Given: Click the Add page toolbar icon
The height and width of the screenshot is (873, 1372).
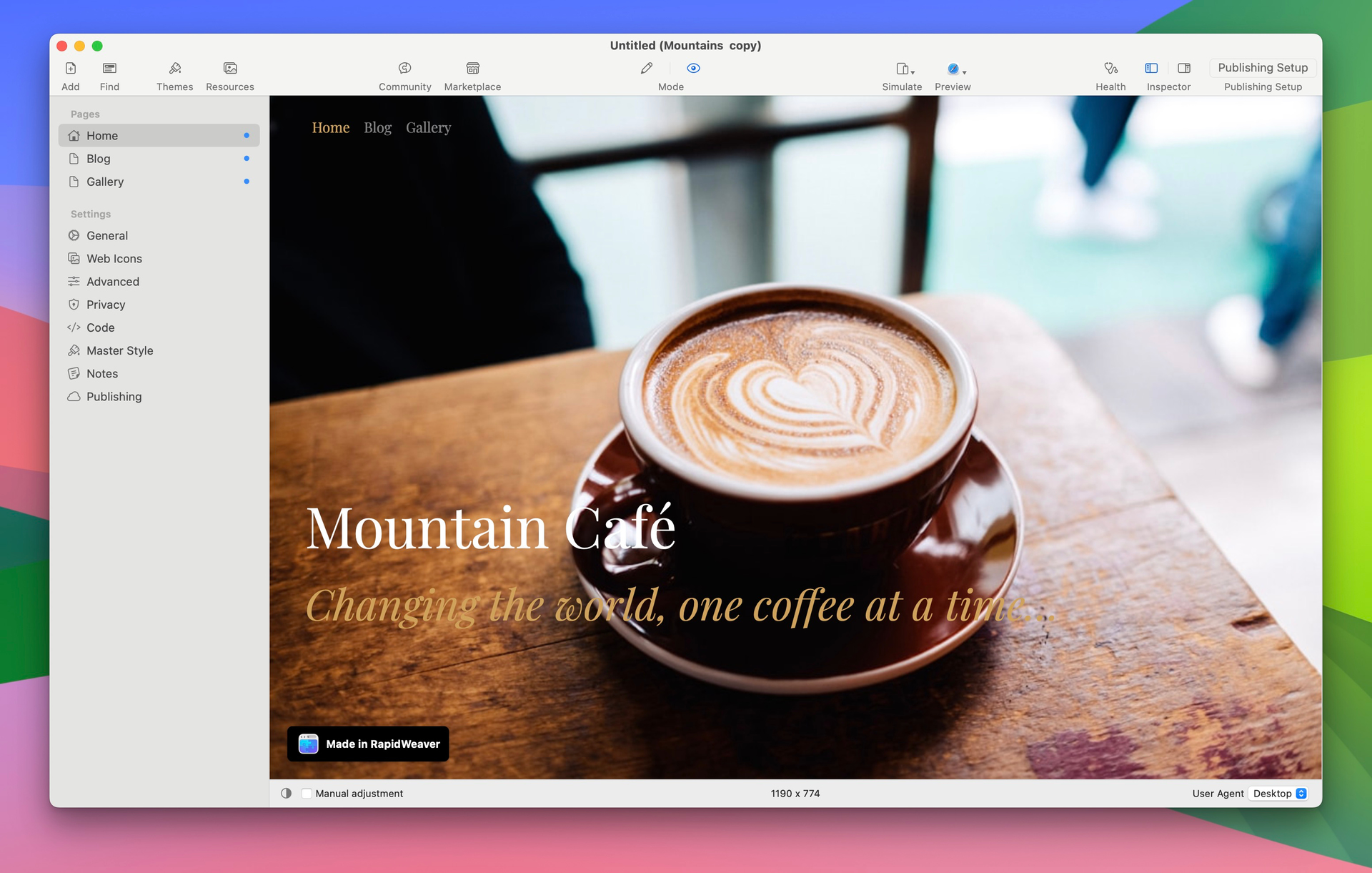Looking at the screenshot, I should coord(71,69).
